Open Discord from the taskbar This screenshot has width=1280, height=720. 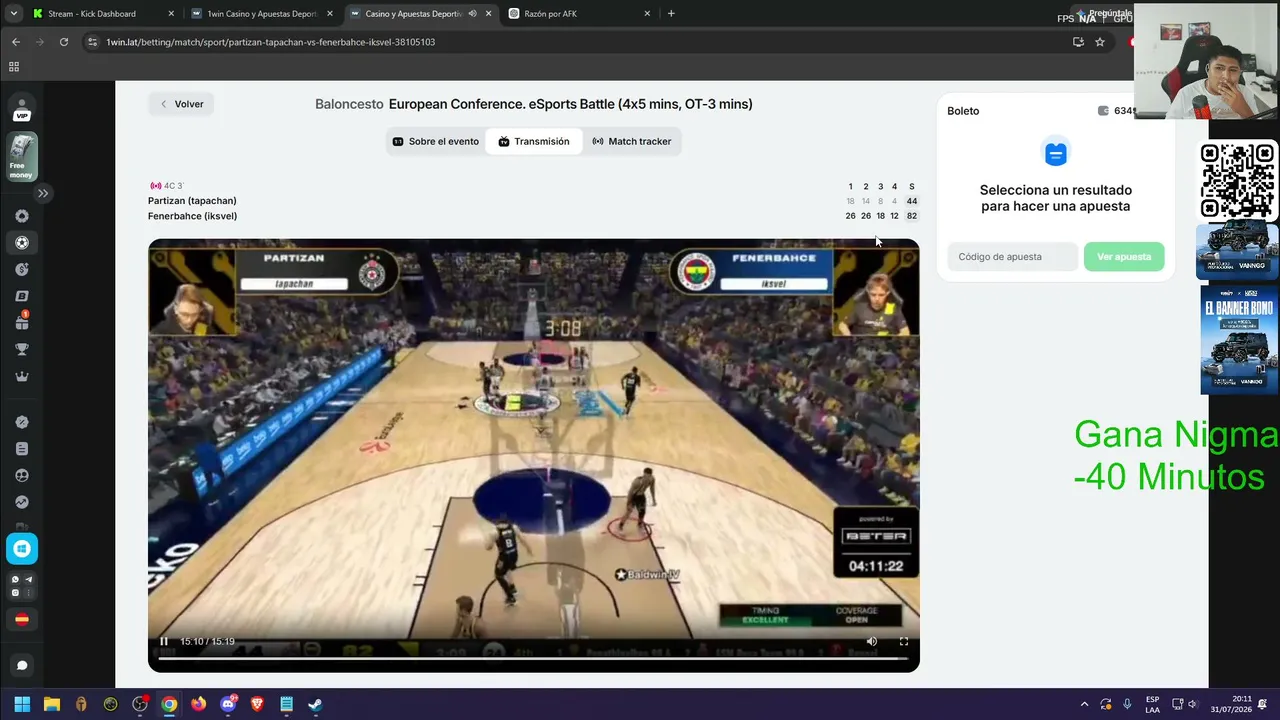point(228,704)
